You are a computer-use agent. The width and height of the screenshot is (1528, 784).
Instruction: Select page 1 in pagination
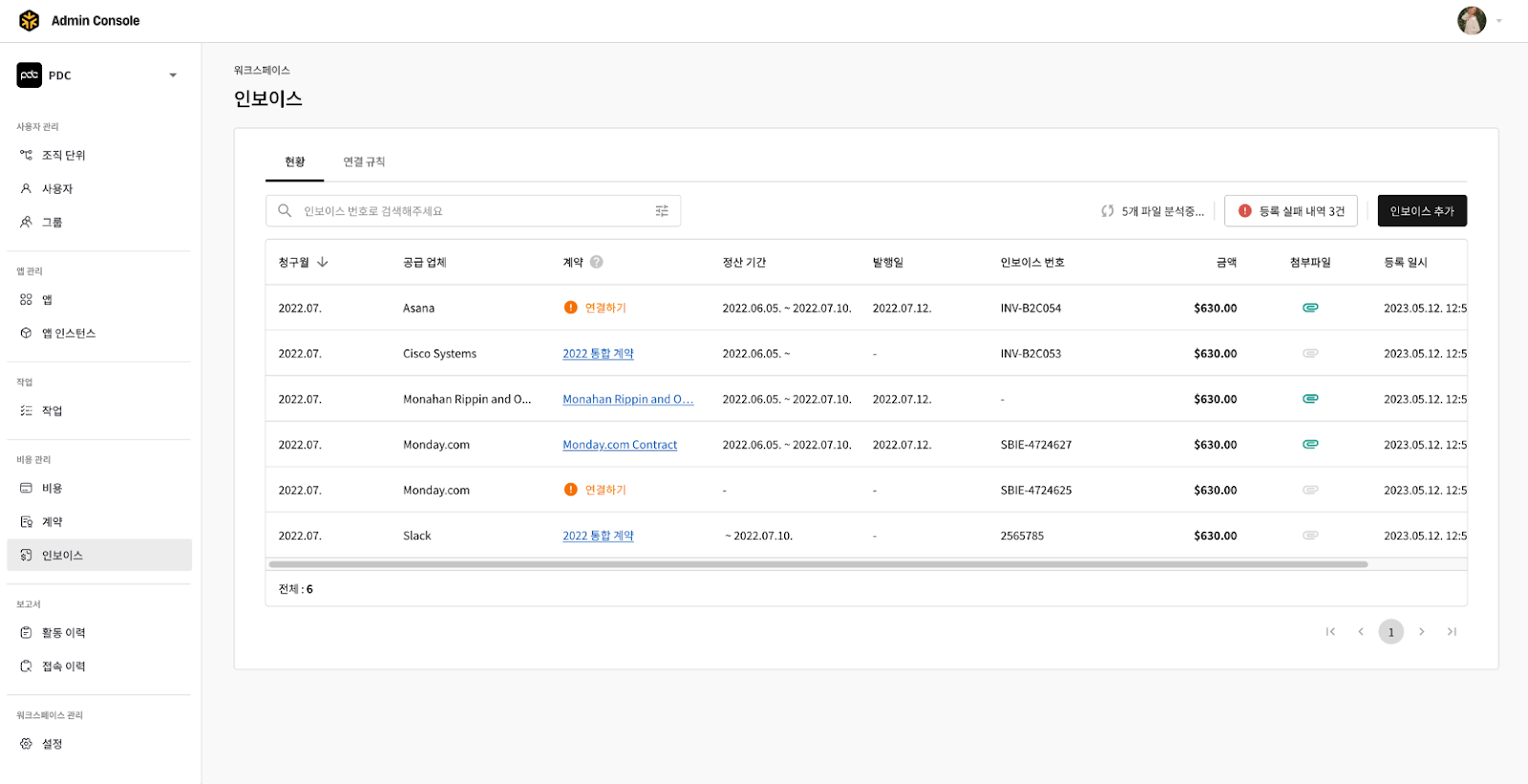click(1391, 631)
